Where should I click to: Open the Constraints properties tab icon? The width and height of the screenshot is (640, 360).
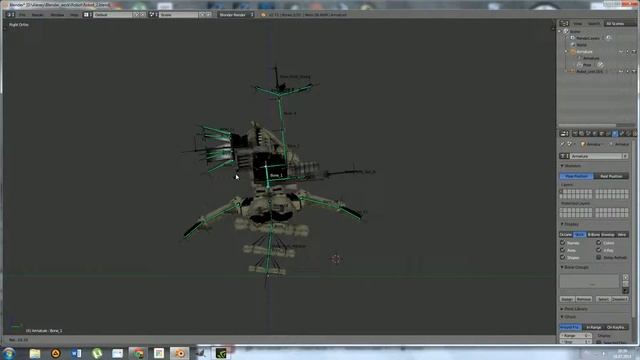point(608,134)
